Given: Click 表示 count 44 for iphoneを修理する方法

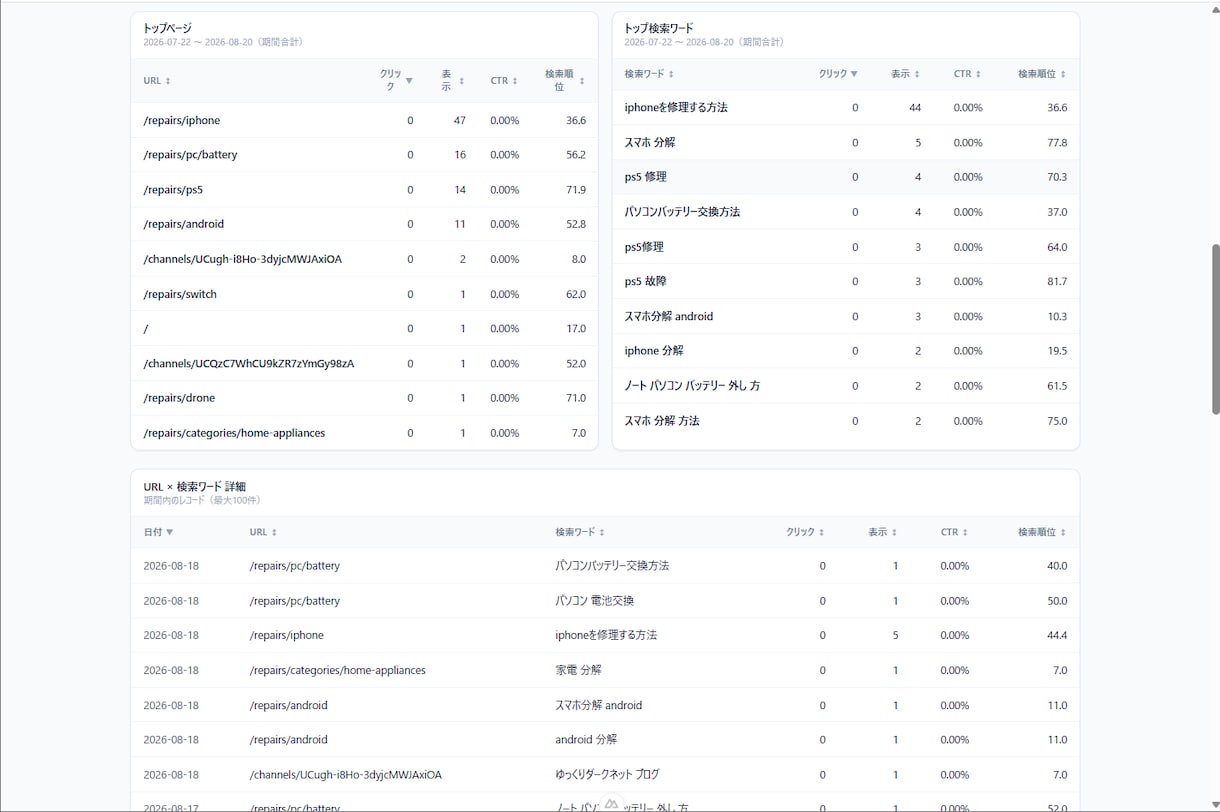Looking at the screenshot, I should (915, 107).
